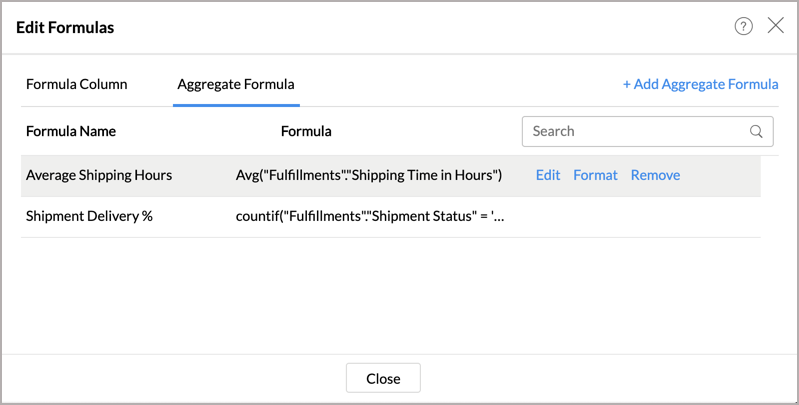Select the Average Shipping Hours row name

(x=99, y=175)
